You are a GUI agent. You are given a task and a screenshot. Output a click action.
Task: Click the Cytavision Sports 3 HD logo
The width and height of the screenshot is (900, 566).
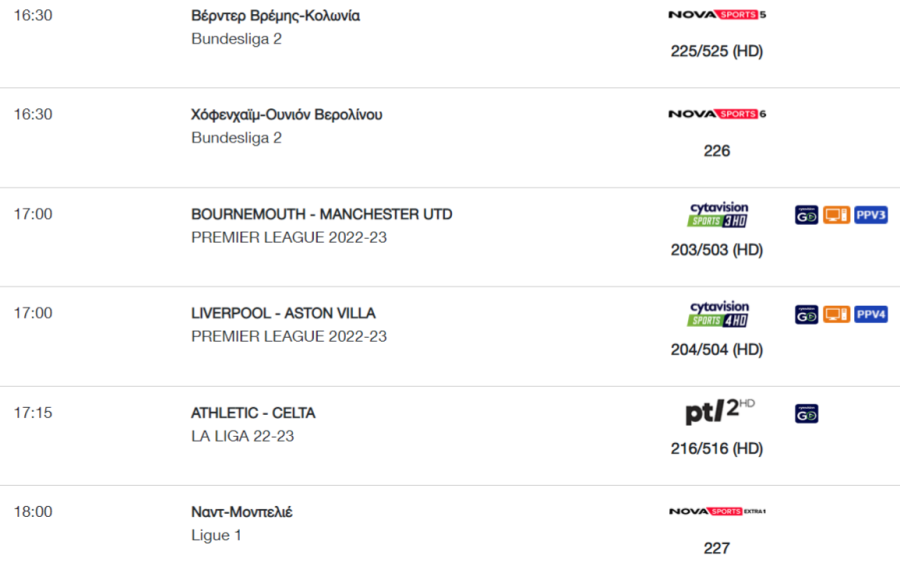coord(719,215)
